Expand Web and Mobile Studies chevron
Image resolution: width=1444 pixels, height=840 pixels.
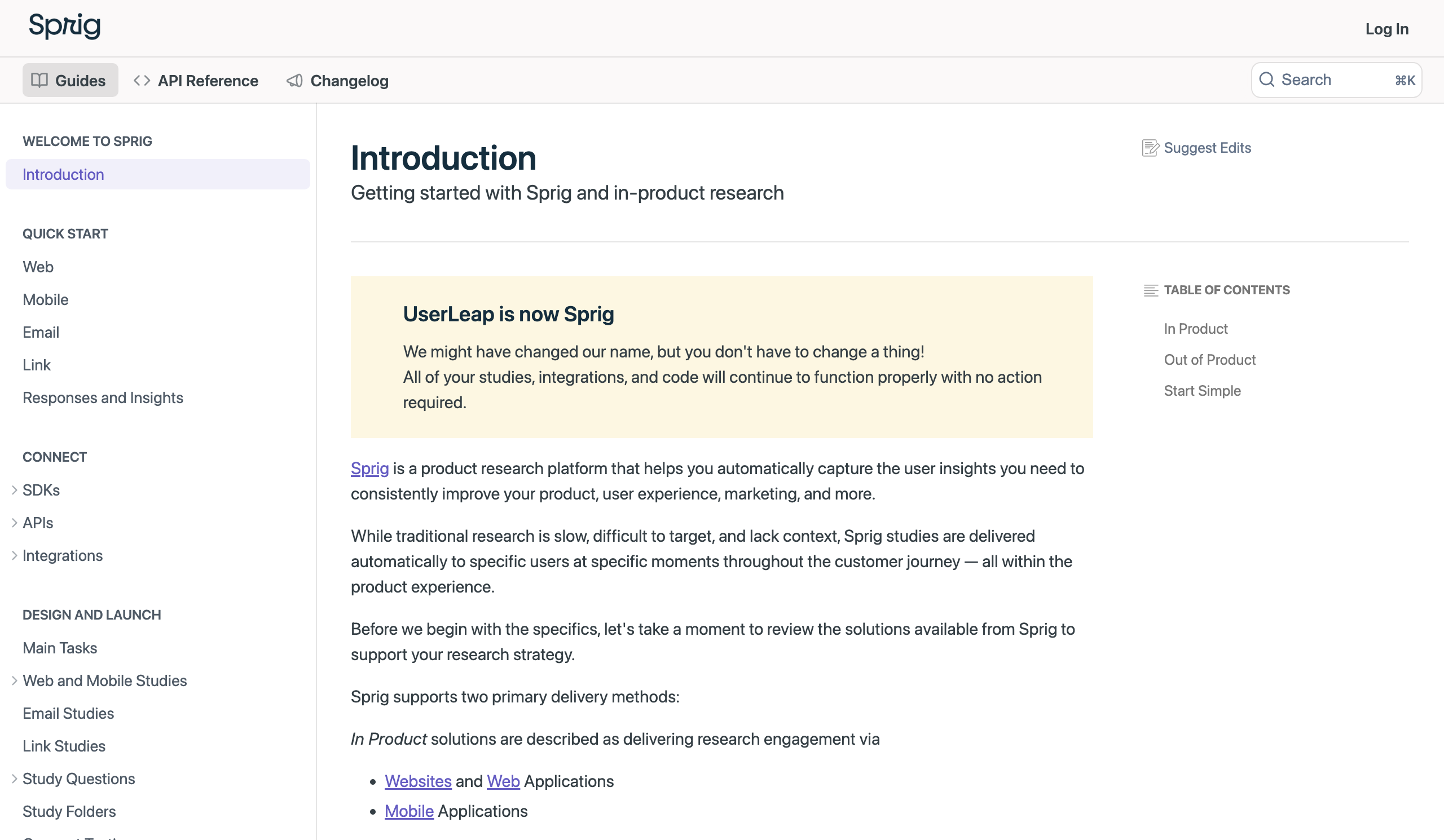click(x=14, y=680)
